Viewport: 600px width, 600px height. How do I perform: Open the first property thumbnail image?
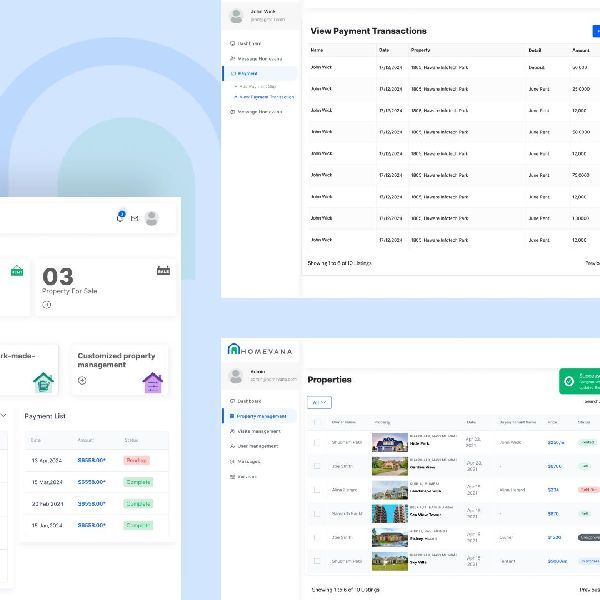(x=389, y=442)
